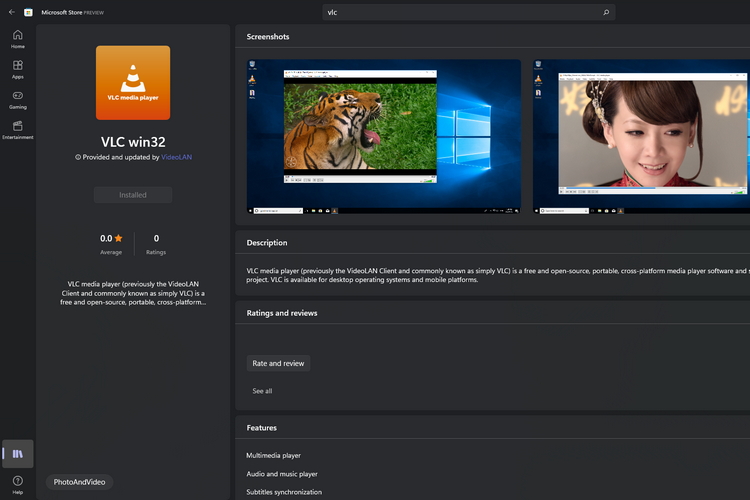
Task: Click the Microsoft Store PREVIEW title text
Action: pos(73,12)
